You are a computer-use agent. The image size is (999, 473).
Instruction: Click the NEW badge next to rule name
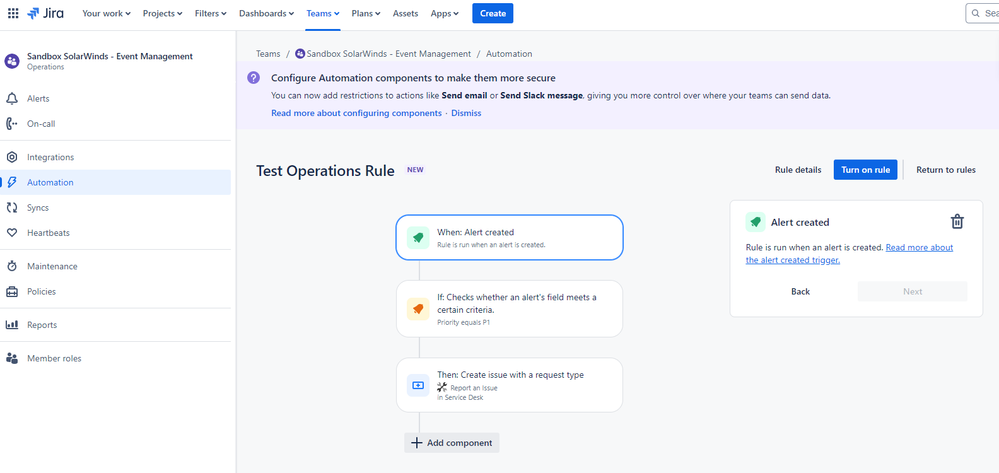click(x=415, y=170)
